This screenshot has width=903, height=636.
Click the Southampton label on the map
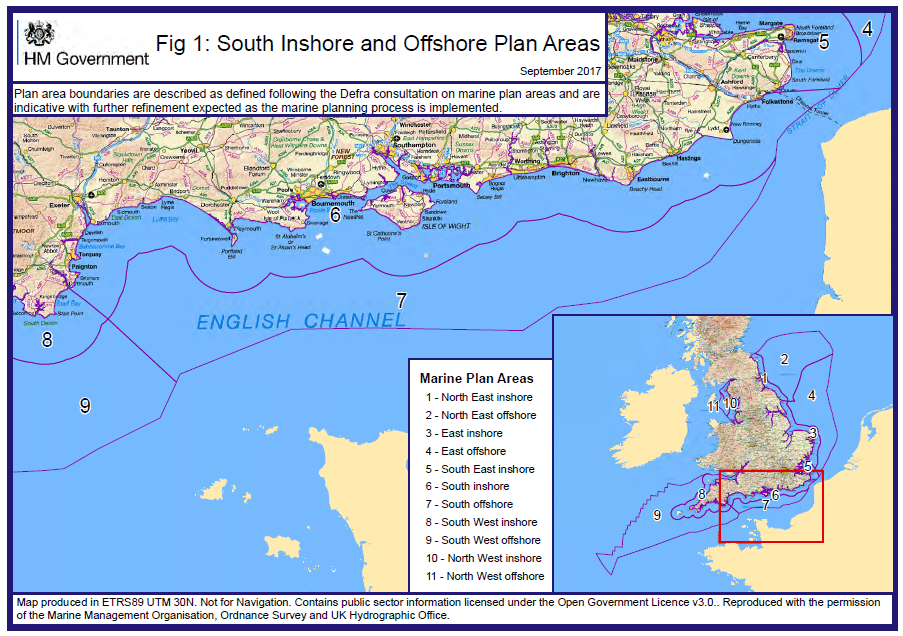tap(414, 145)
